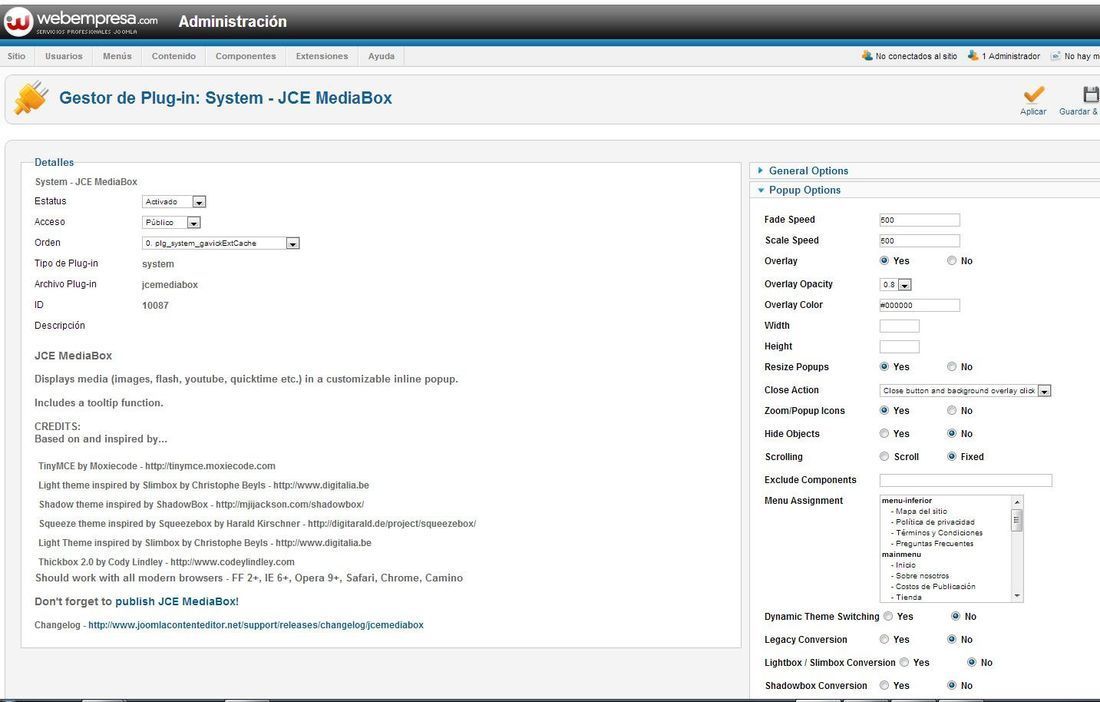This screenshot has height=702, width=1100.
Task: Click the plug-in manager plug icon
Action: pyautogui.click(x=31, y=97)
